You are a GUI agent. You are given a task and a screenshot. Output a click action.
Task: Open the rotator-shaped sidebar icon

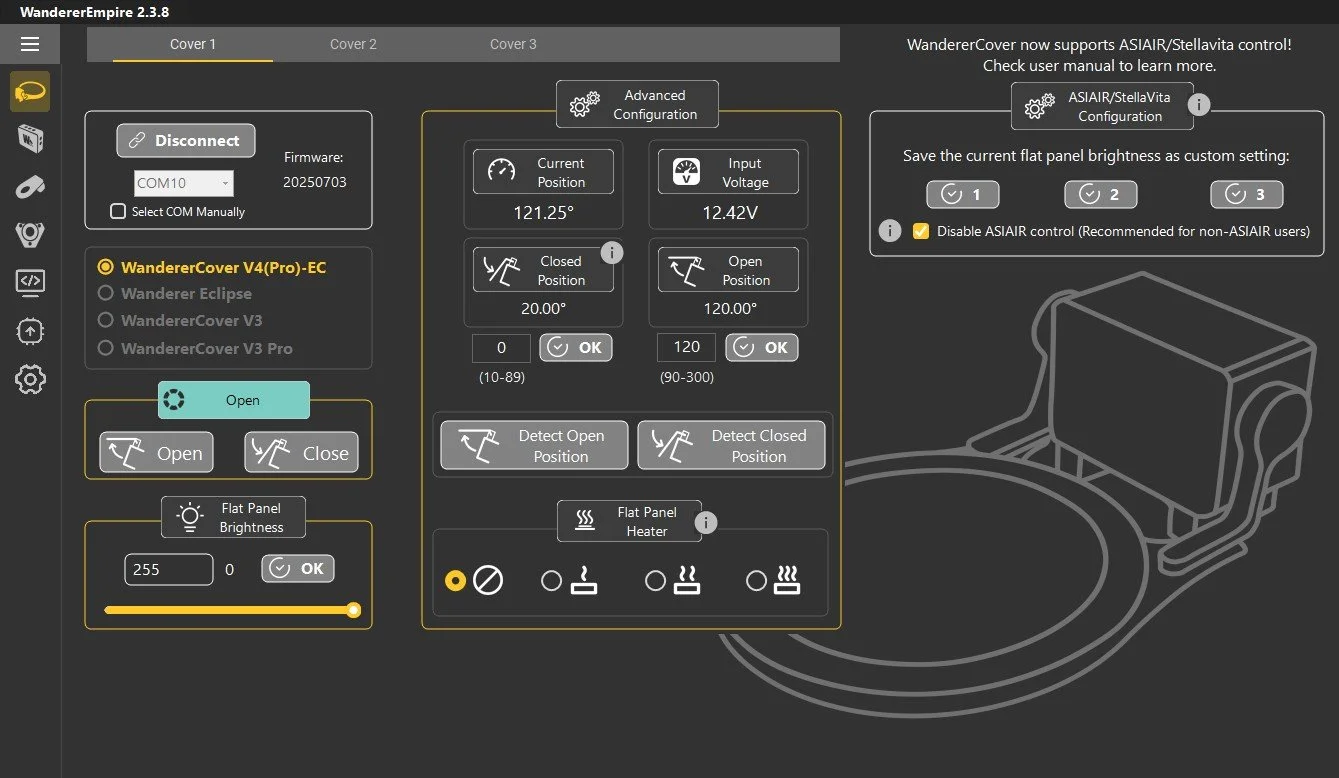tap(30, 187)
